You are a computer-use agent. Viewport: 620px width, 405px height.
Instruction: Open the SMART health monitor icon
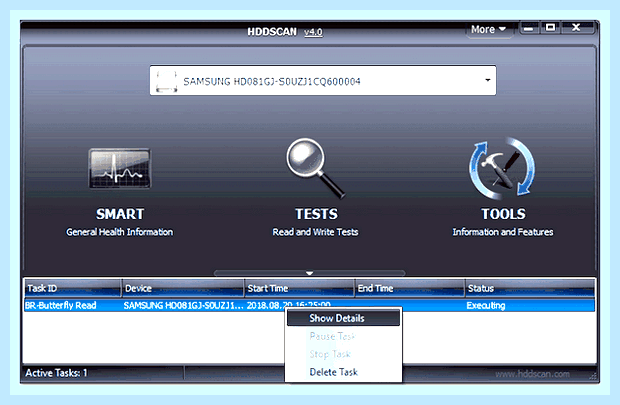click(120, 168)
